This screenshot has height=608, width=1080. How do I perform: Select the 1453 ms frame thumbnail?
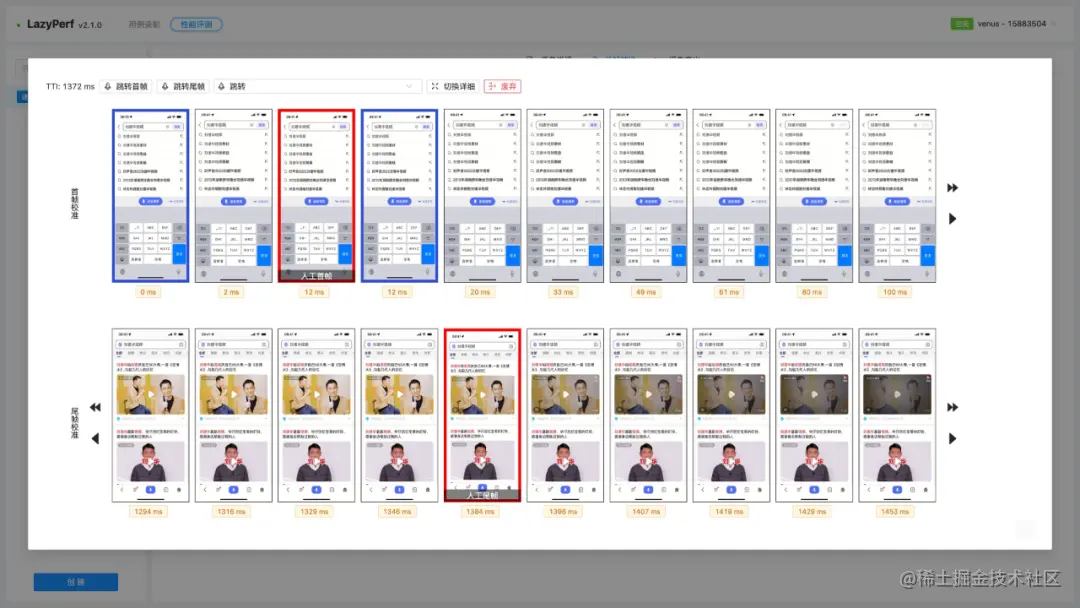897,415
